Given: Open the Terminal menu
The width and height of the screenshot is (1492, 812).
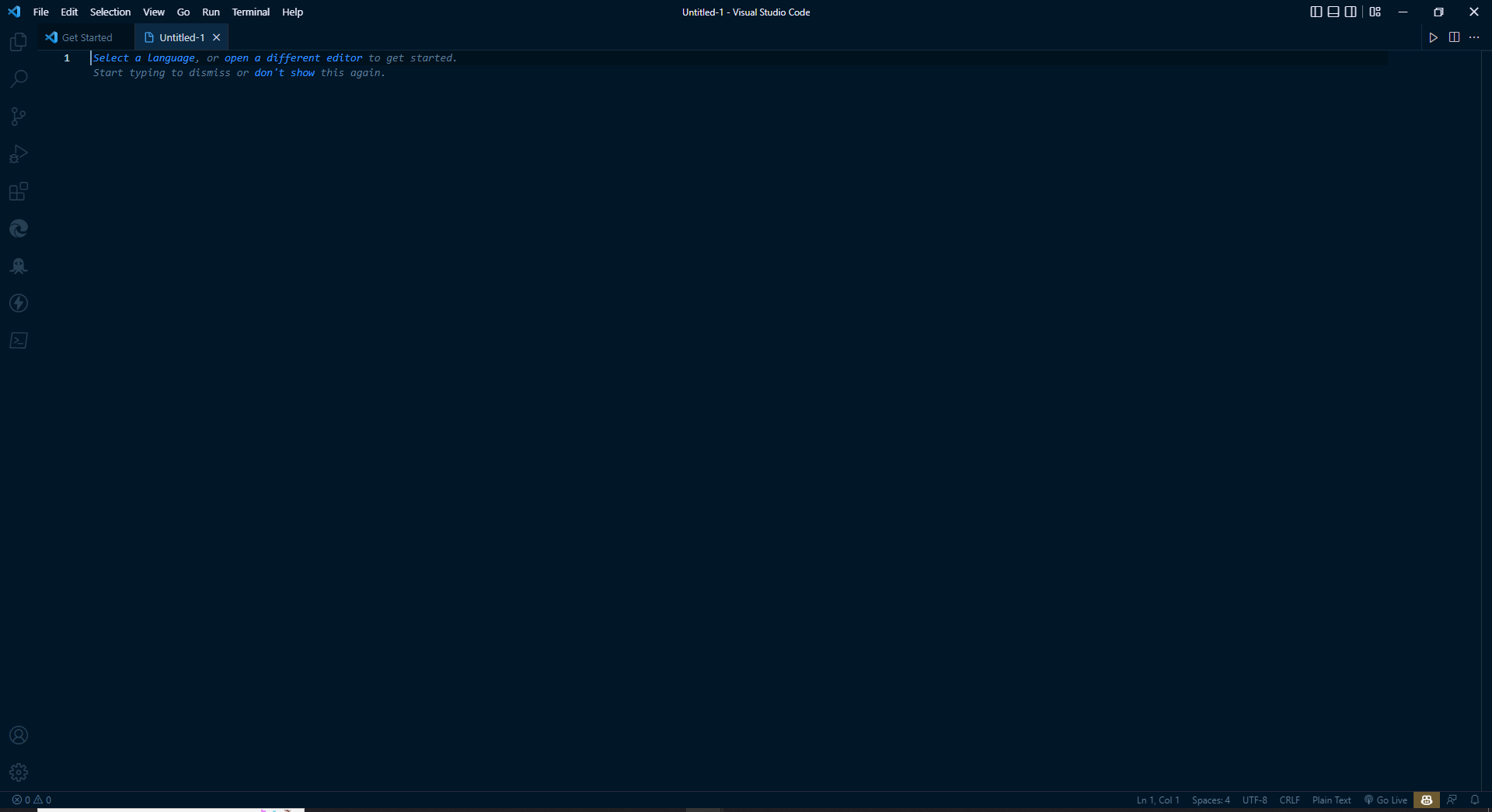Looking at the screenshot, I should [250, 12].
